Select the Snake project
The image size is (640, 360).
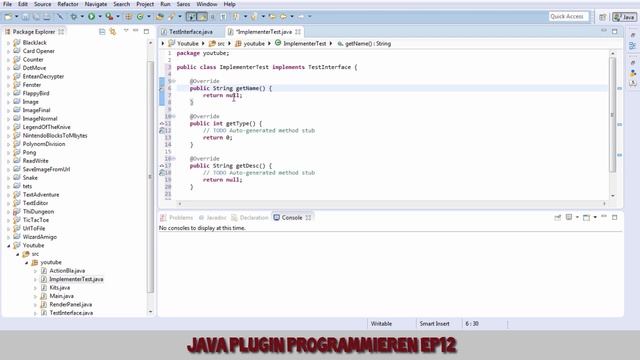point(30,178)
